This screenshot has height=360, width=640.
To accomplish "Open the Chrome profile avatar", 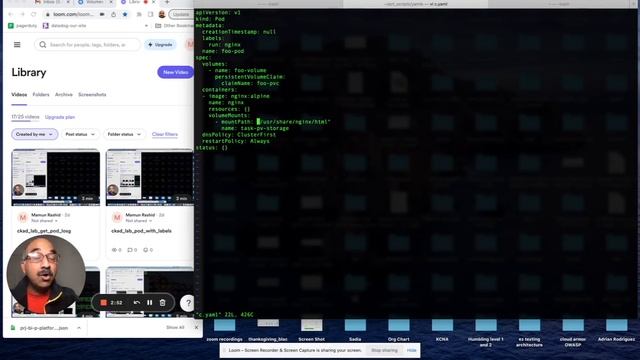I will pyautogui.click(x=162, y=14).
